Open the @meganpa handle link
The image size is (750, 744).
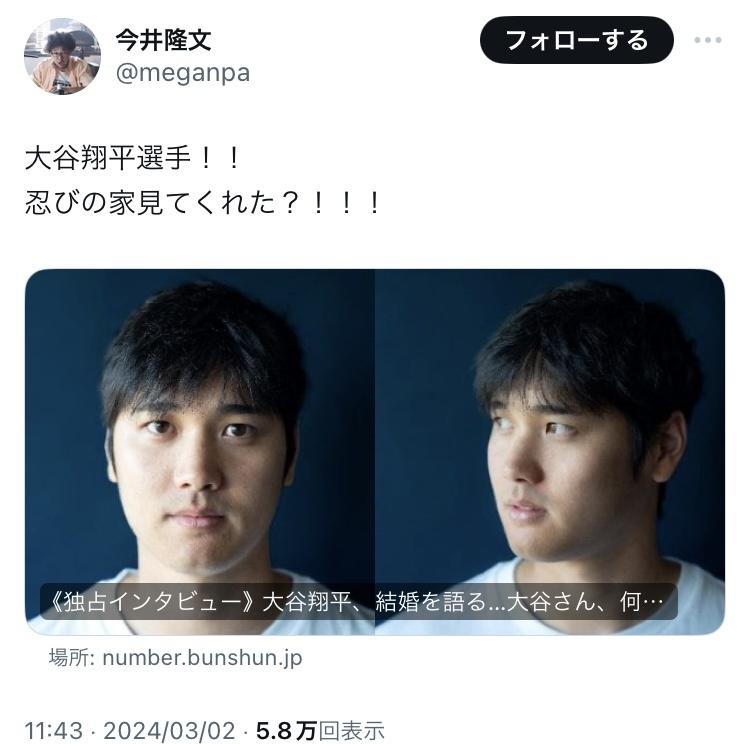point(183,73)
